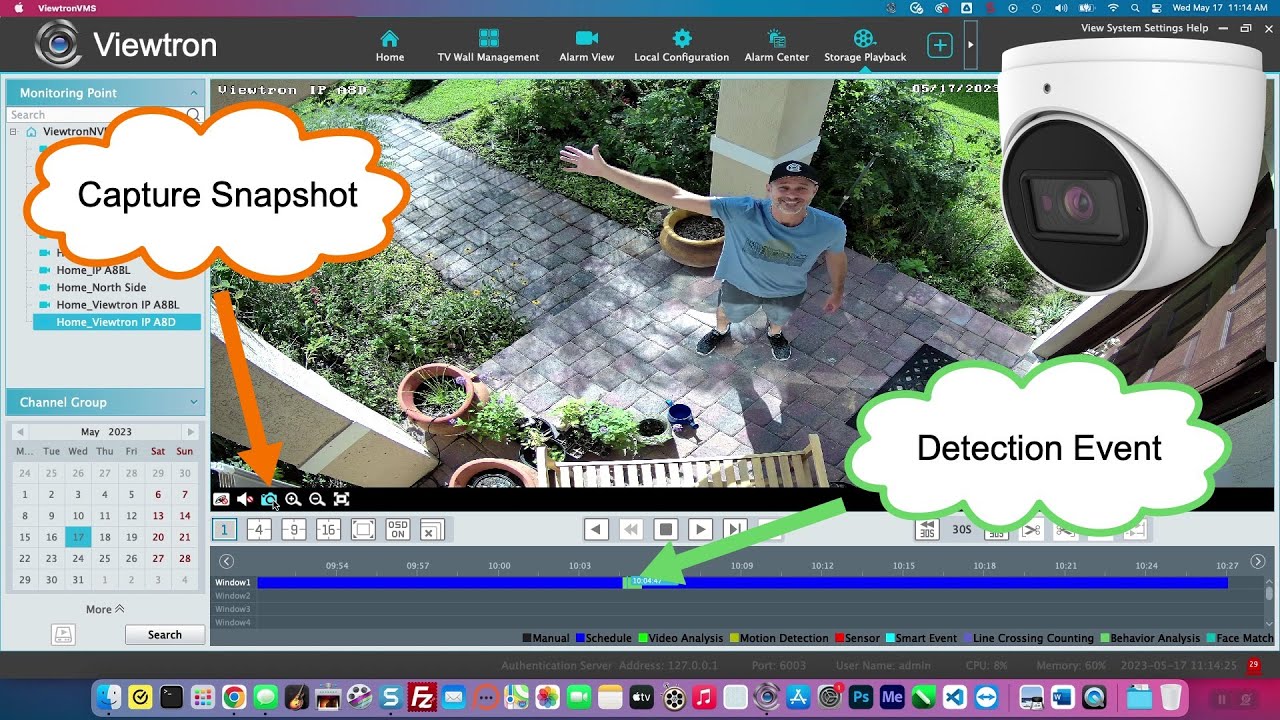Collapse the Monitoring Point panel
The width and height of the screenshot is (1280, 720).
pyautogui.click(x=194, y=93)
